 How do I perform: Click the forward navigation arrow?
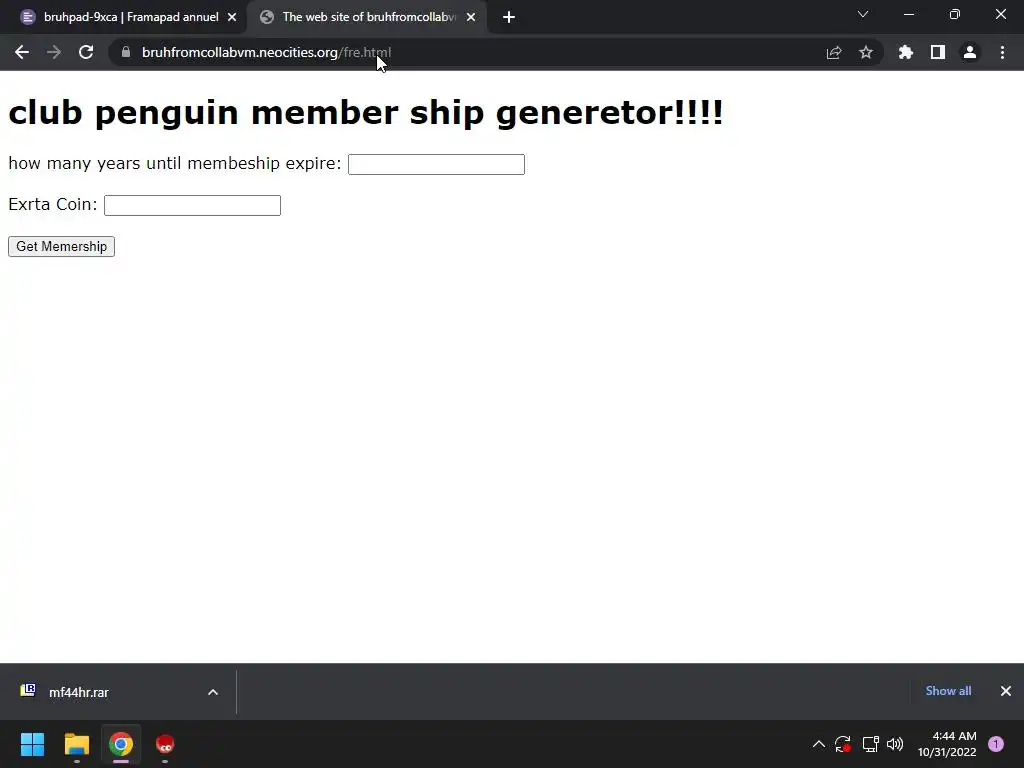(x=54, y=52)
